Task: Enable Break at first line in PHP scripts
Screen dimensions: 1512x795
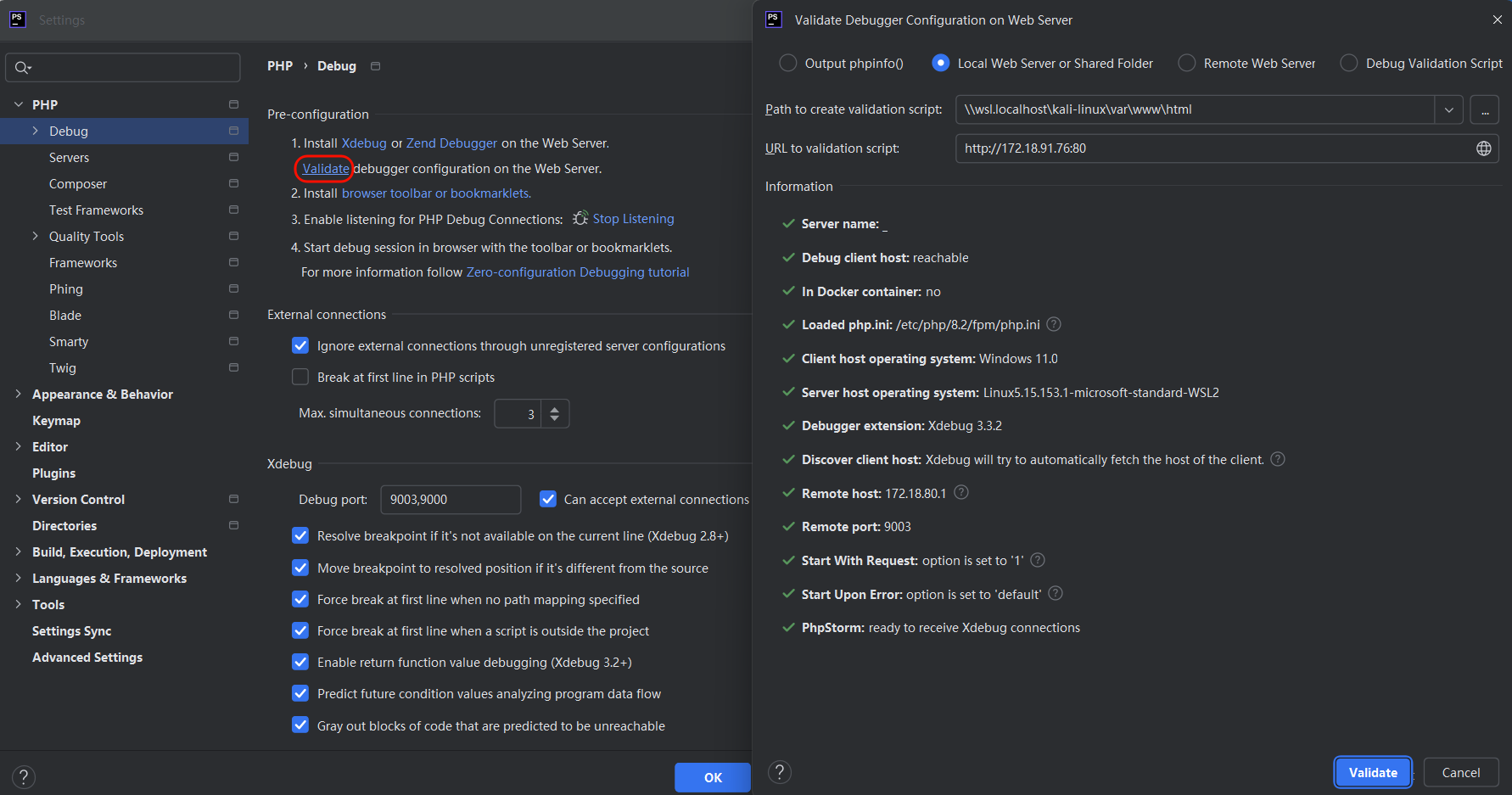Action: tap(300, 377)
